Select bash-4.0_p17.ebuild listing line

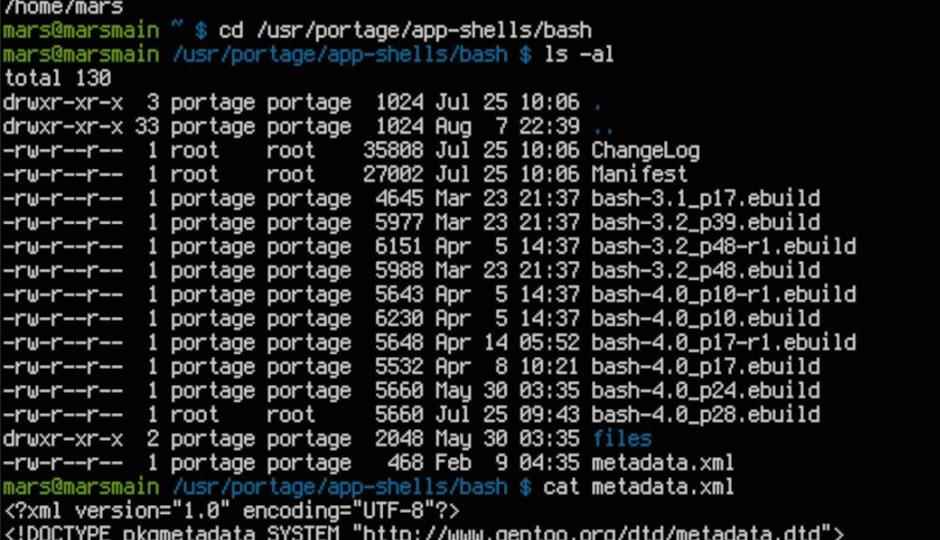click(411, 367)
